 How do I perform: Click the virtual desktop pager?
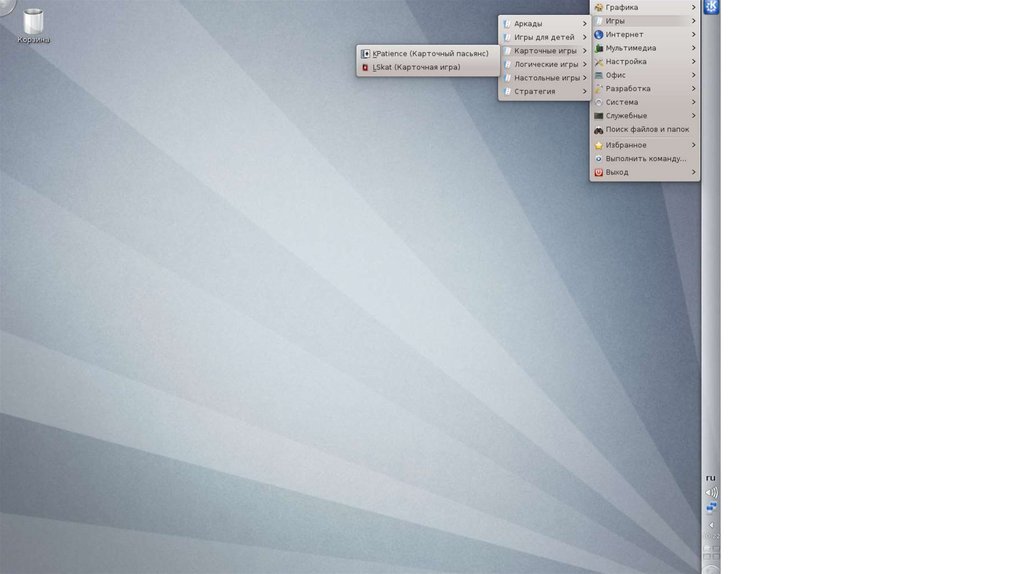(x=711, y=552)
